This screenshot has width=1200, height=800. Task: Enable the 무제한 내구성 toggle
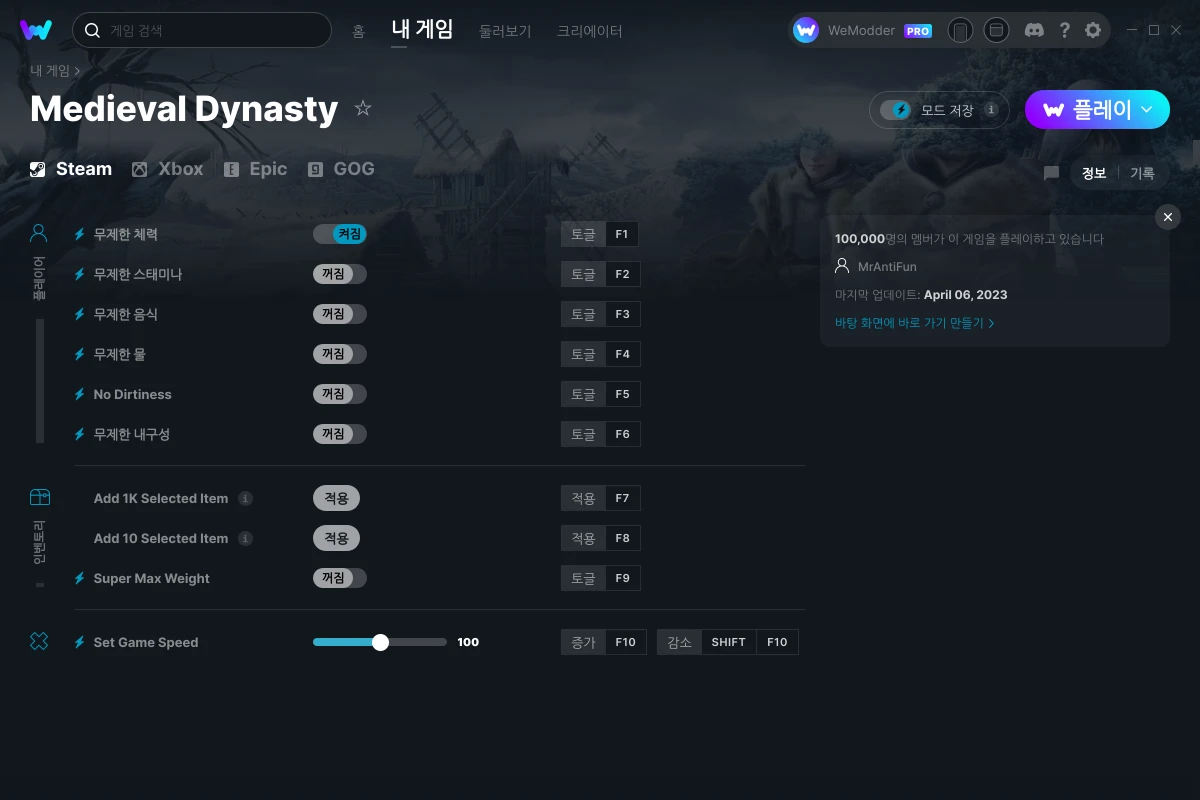point(340,434)
